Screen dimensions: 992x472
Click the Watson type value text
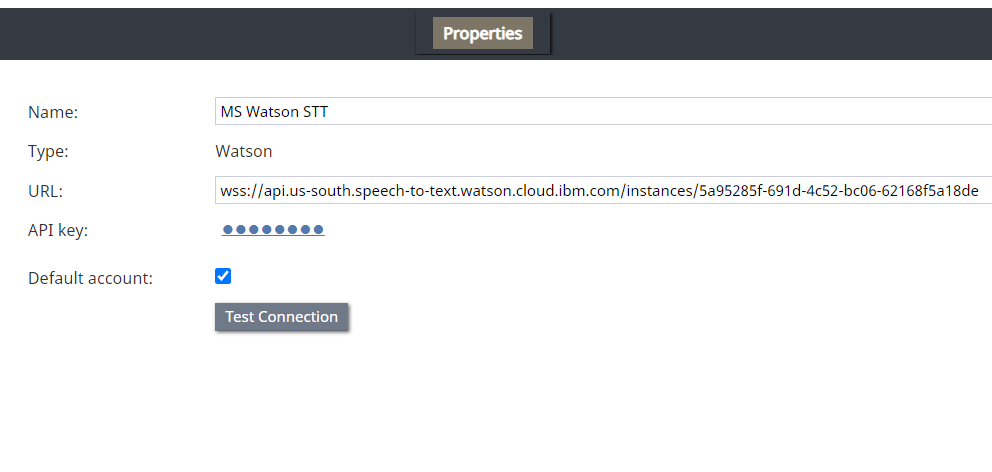point(244,152)
